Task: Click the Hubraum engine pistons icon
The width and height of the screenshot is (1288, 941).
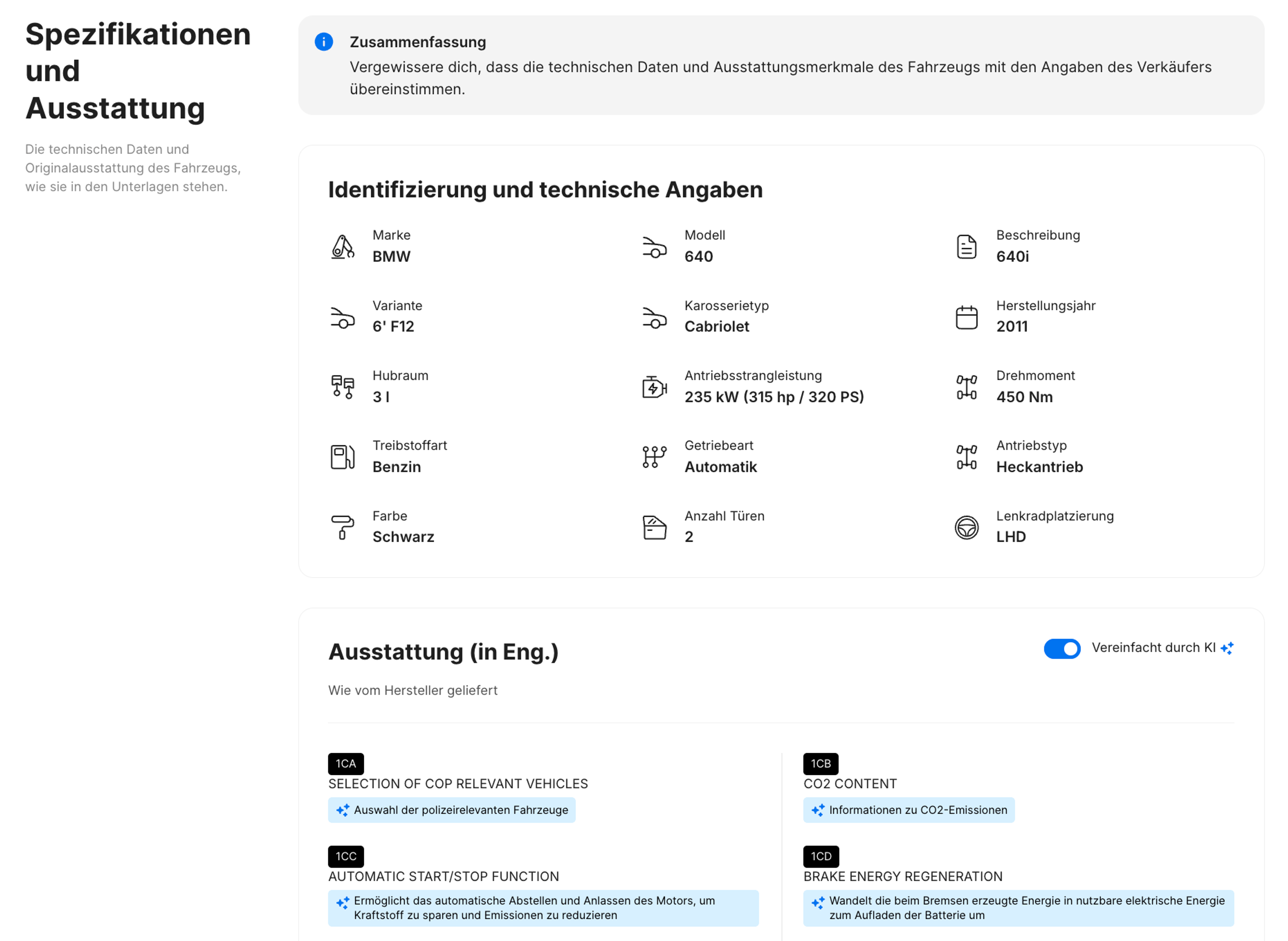Action: pyautogui.click(x=343, y=387)
